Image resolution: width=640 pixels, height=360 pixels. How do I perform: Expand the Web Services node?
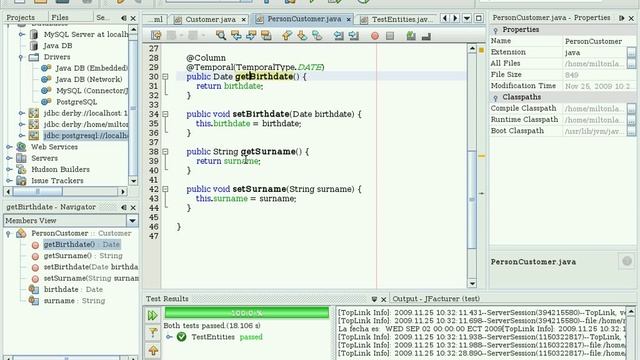(9, 147)
